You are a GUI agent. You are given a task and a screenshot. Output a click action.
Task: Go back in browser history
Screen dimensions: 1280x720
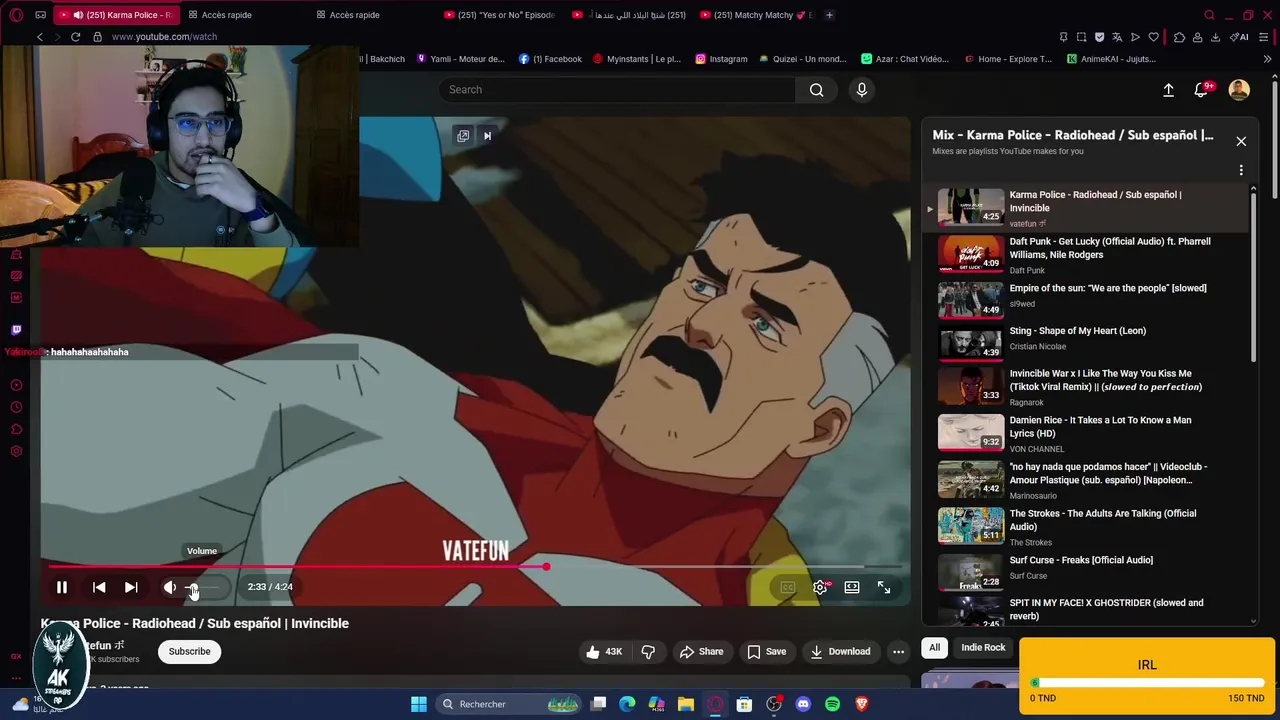coord(40,37)
